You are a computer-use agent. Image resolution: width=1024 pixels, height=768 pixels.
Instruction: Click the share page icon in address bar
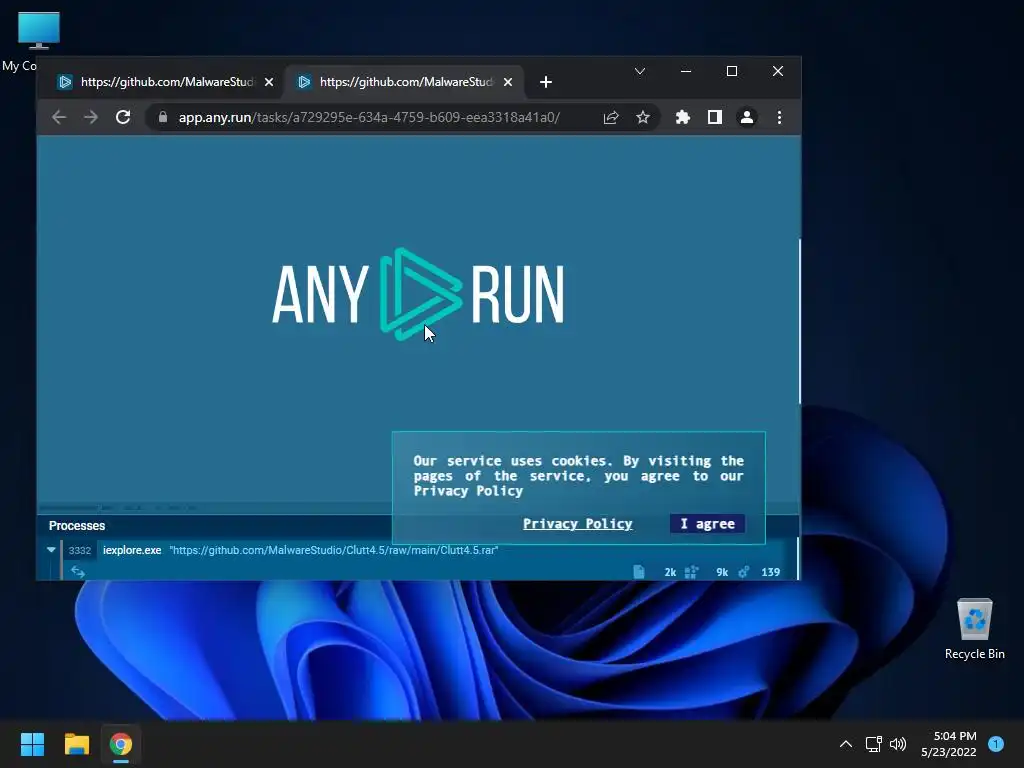(611, 118)
